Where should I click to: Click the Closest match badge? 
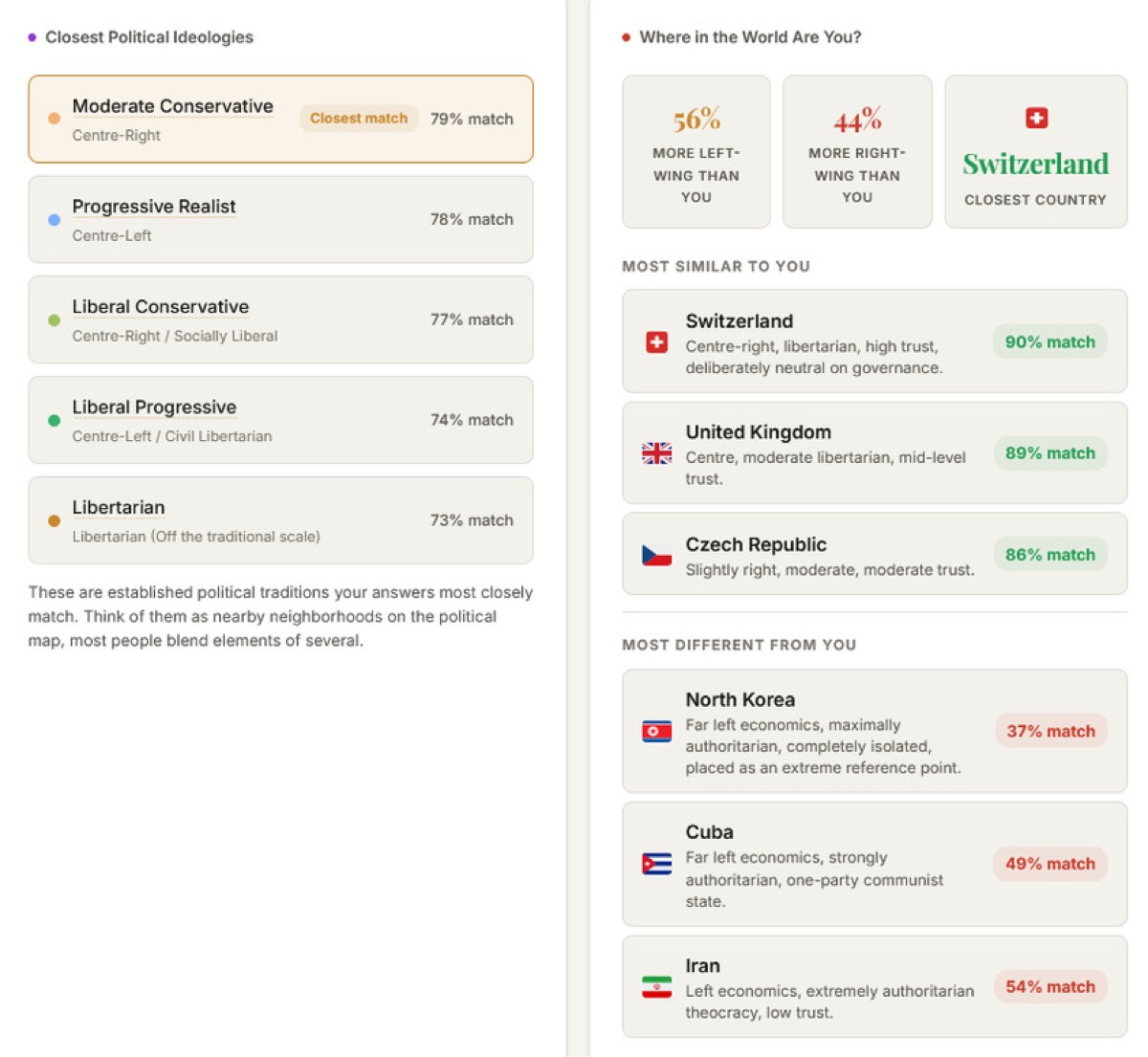tap(359, 119)
